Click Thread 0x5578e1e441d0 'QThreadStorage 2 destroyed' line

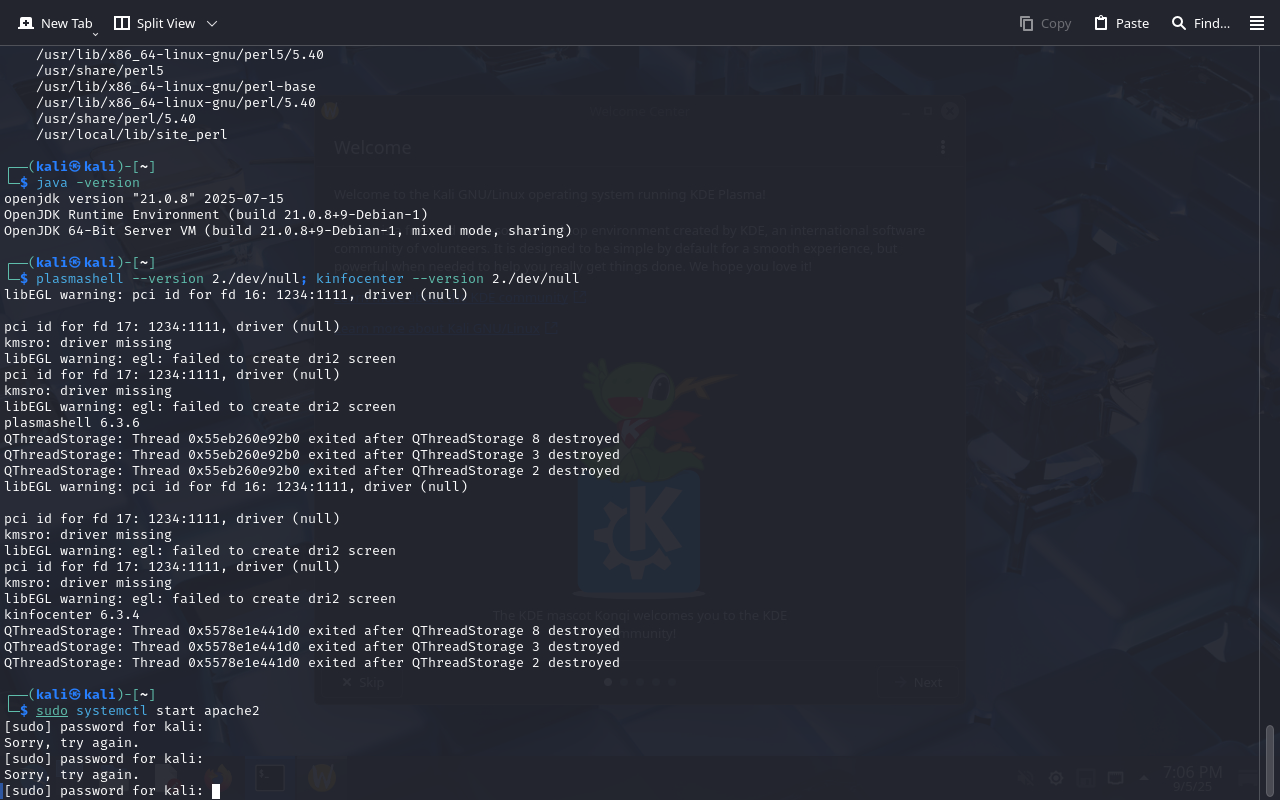[312, 663]
